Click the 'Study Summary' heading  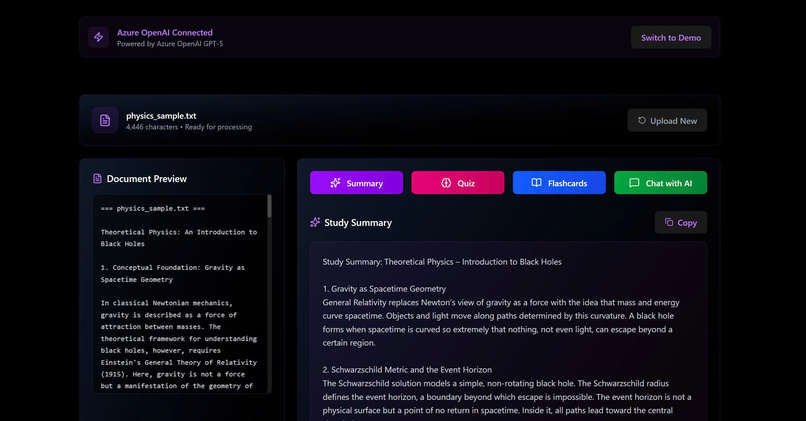click(358, 223)
